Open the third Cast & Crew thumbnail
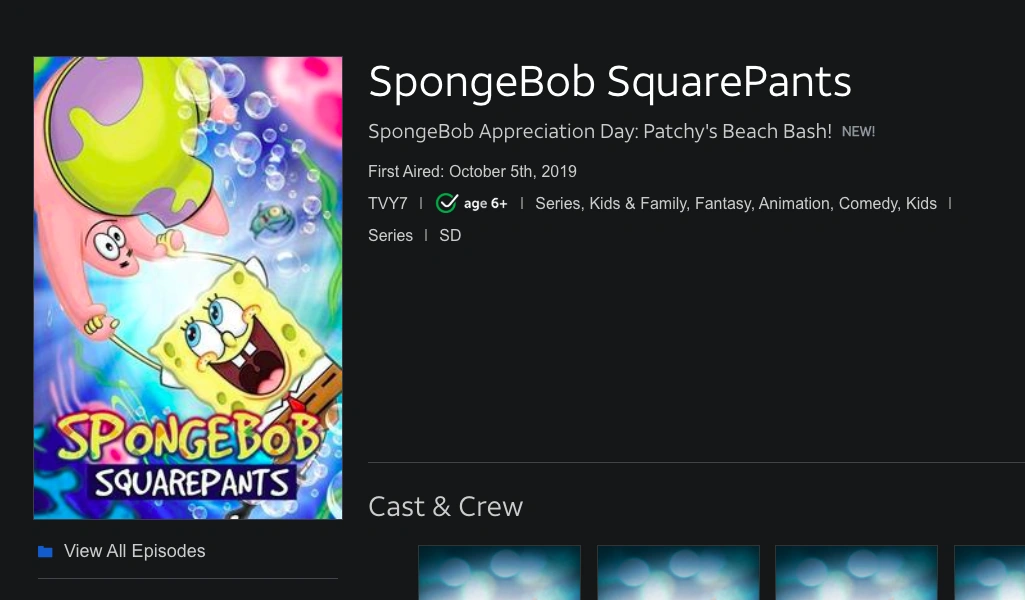 (856, 573)
